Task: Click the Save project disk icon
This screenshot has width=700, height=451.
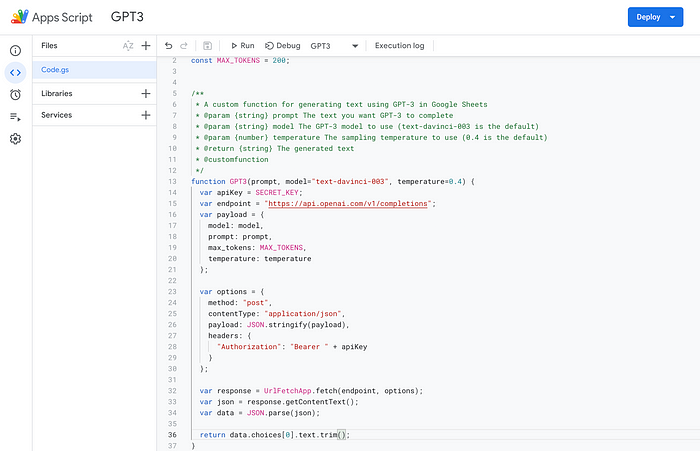Action: pos(207,46)
